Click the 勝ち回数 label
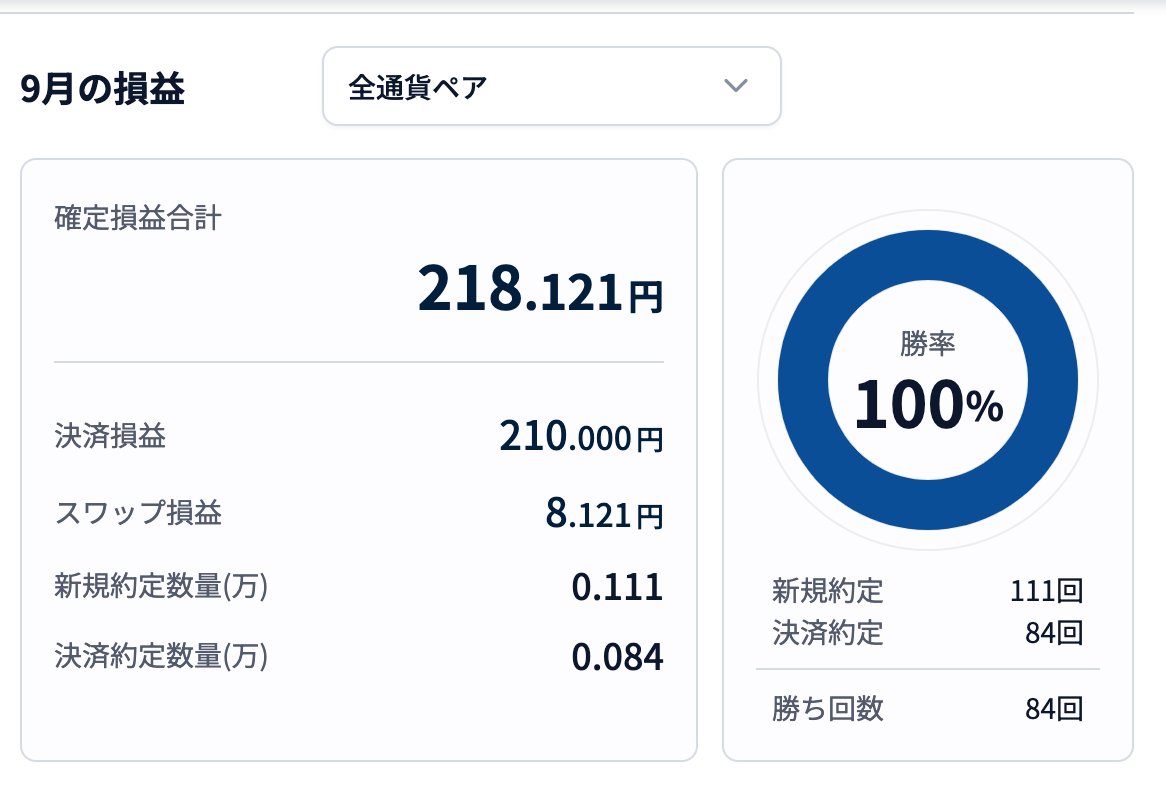 828,709
